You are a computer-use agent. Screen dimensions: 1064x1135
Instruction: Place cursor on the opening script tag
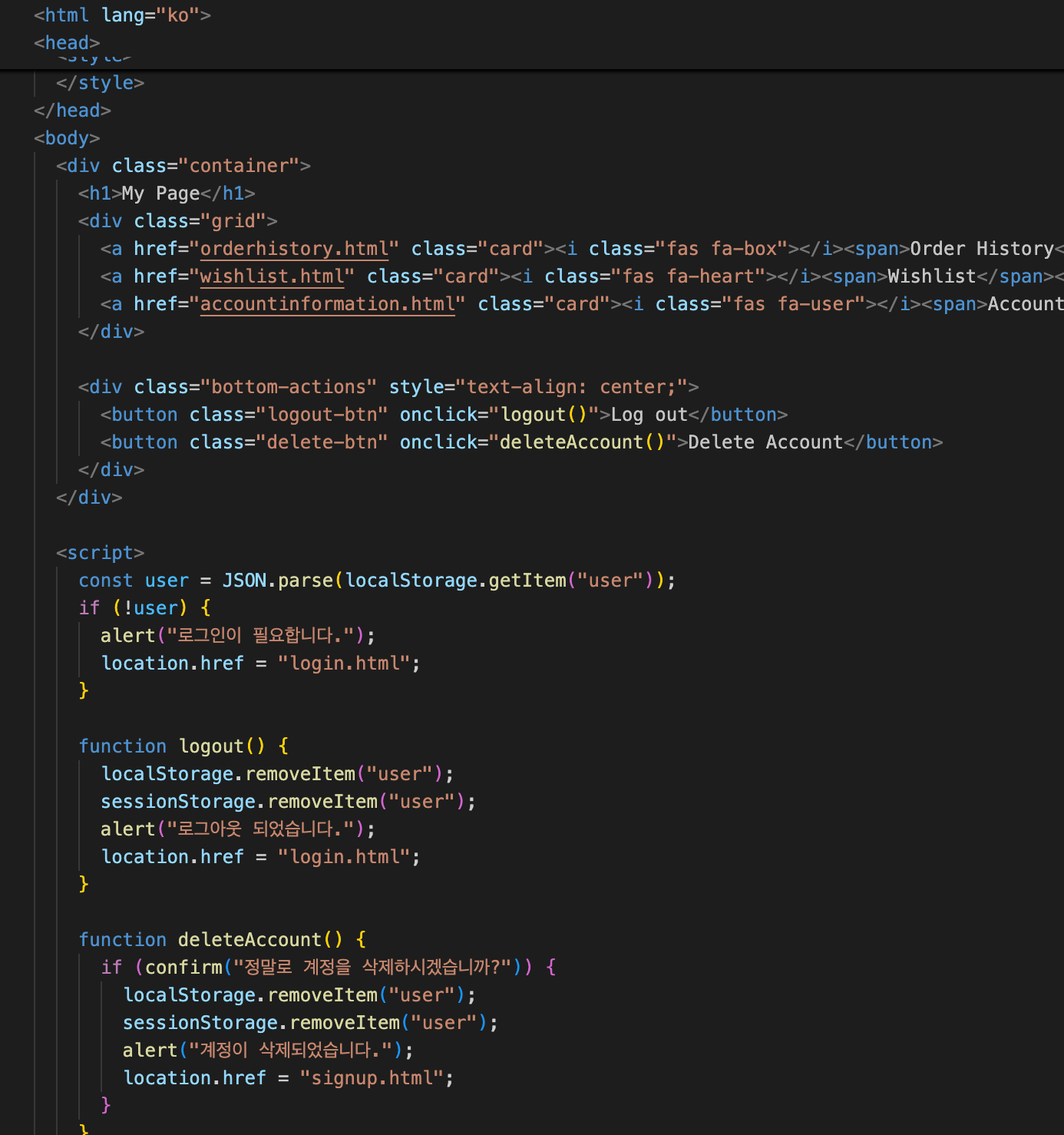[x=100, y=553]
